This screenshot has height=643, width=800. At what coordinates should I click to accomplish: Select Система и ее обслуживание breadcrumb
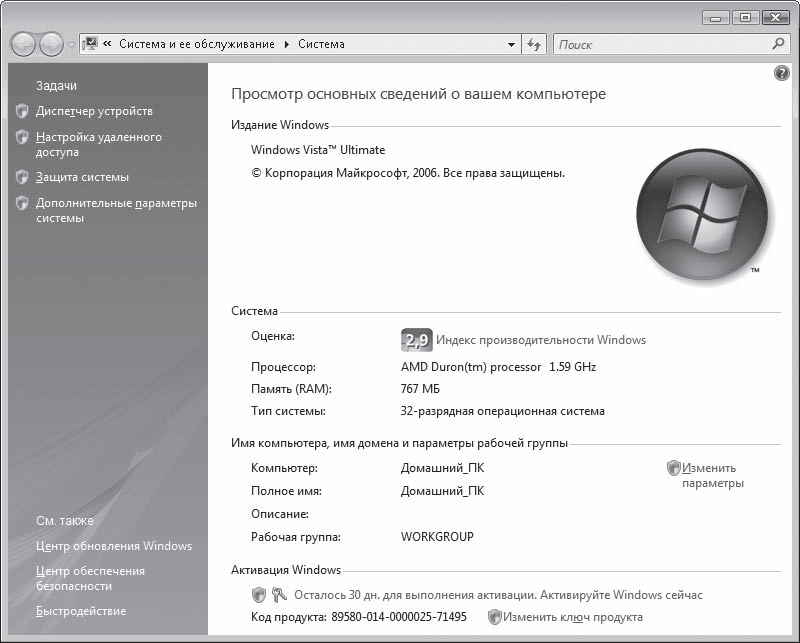pyautogui.click(x=199, y=44)
